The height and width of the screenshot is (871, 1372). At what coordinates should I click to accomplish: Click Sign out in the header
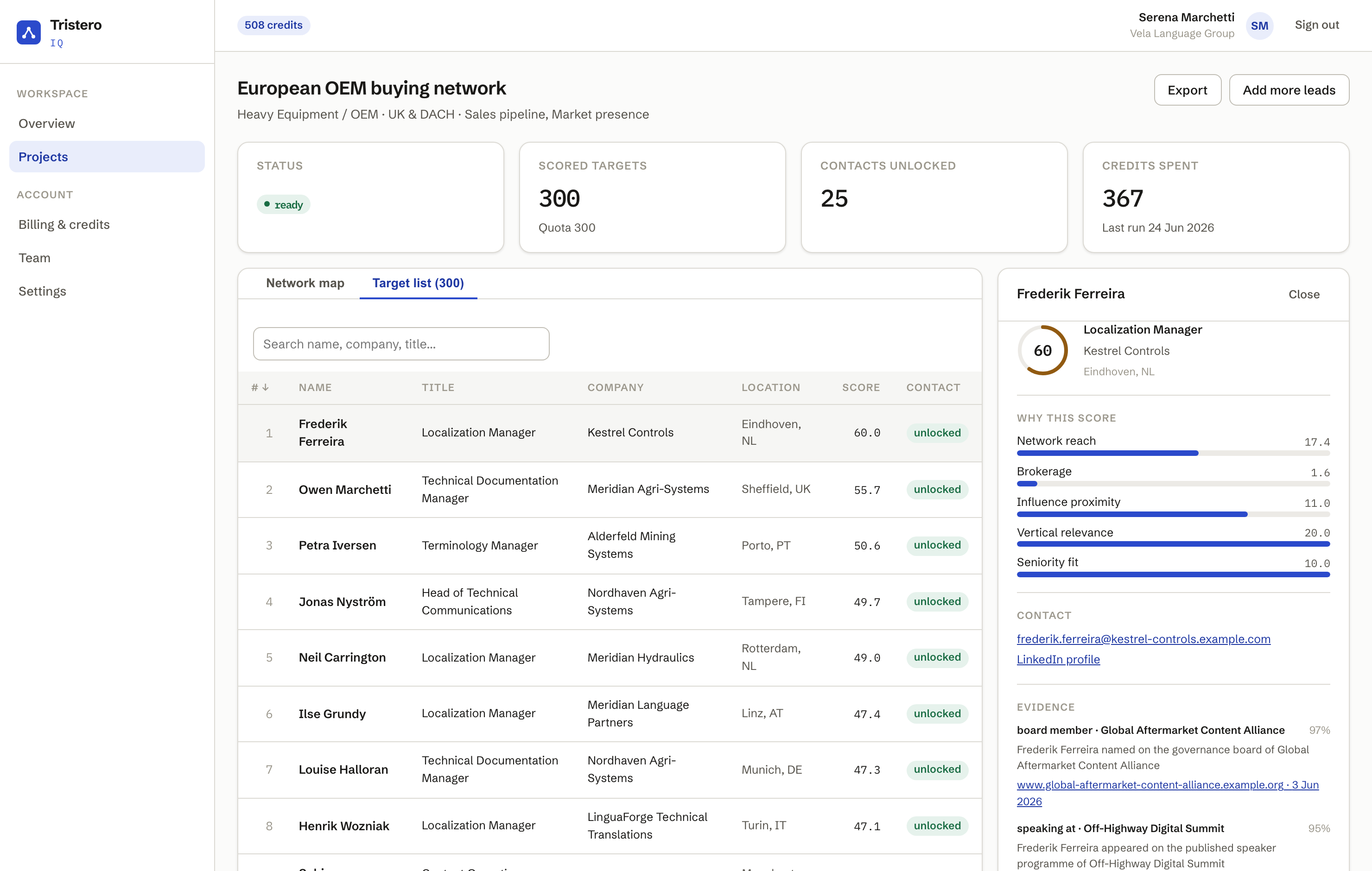[1317, 25]
